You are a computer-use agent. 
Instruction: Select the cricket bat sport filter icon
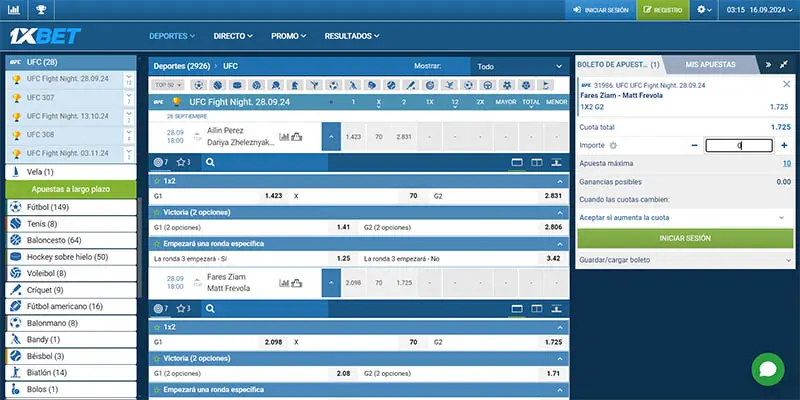410,85
